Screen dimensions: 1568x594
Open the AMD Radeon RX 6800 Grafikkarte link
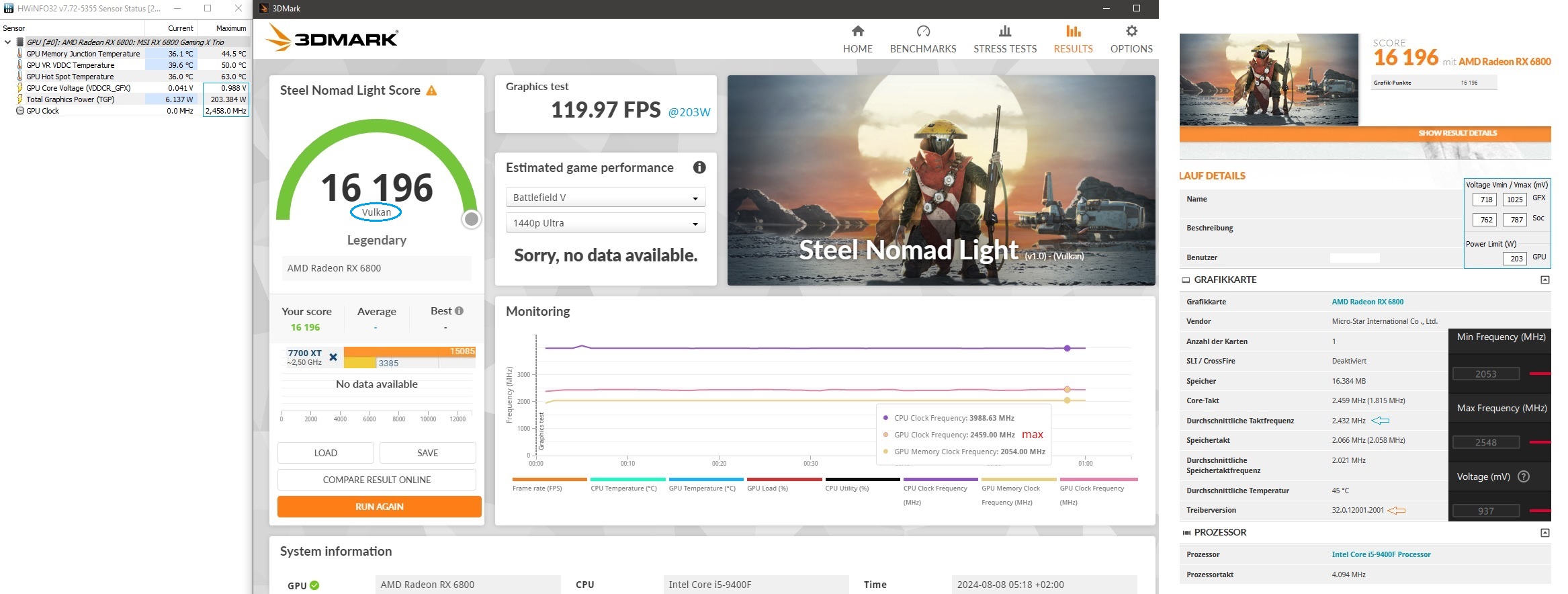(x=1367, y=302)
